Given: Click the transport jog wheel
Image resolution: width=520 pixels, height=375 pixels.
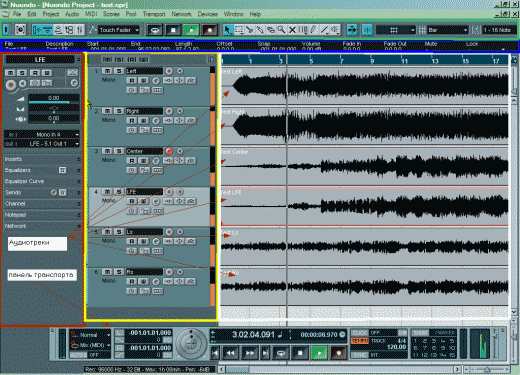Looking at the screenshot, I should 191,343.
